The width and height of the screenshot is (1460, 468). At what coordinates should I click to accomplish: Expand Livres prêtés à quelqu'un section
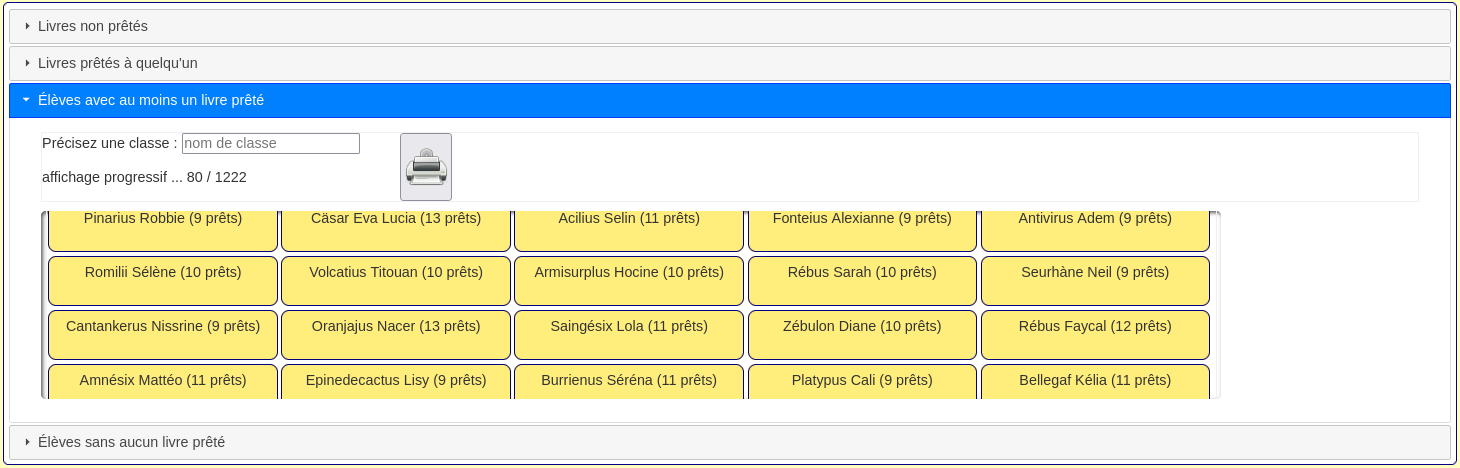pos(117,63)
